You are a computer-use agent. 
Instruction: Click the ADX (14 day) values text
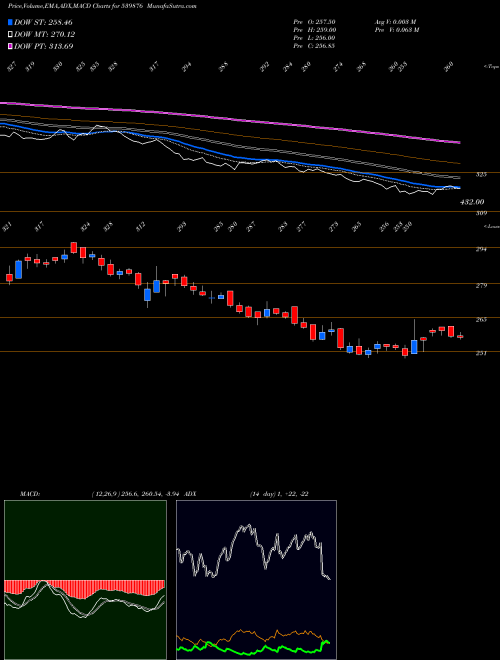(x=279, y=493)
